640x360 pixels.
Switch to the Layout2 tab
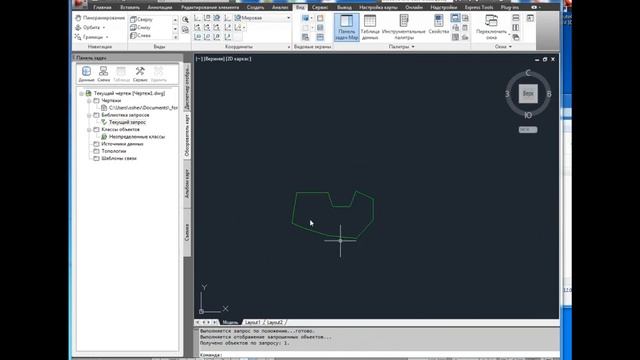tap(275, 322)
